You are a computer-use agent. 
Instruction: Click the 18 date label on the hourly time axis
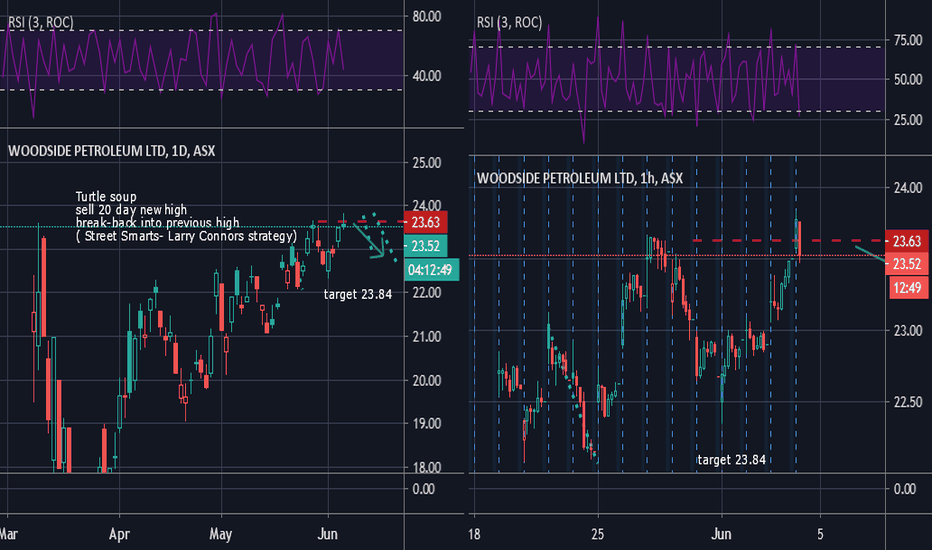[474, 534]
